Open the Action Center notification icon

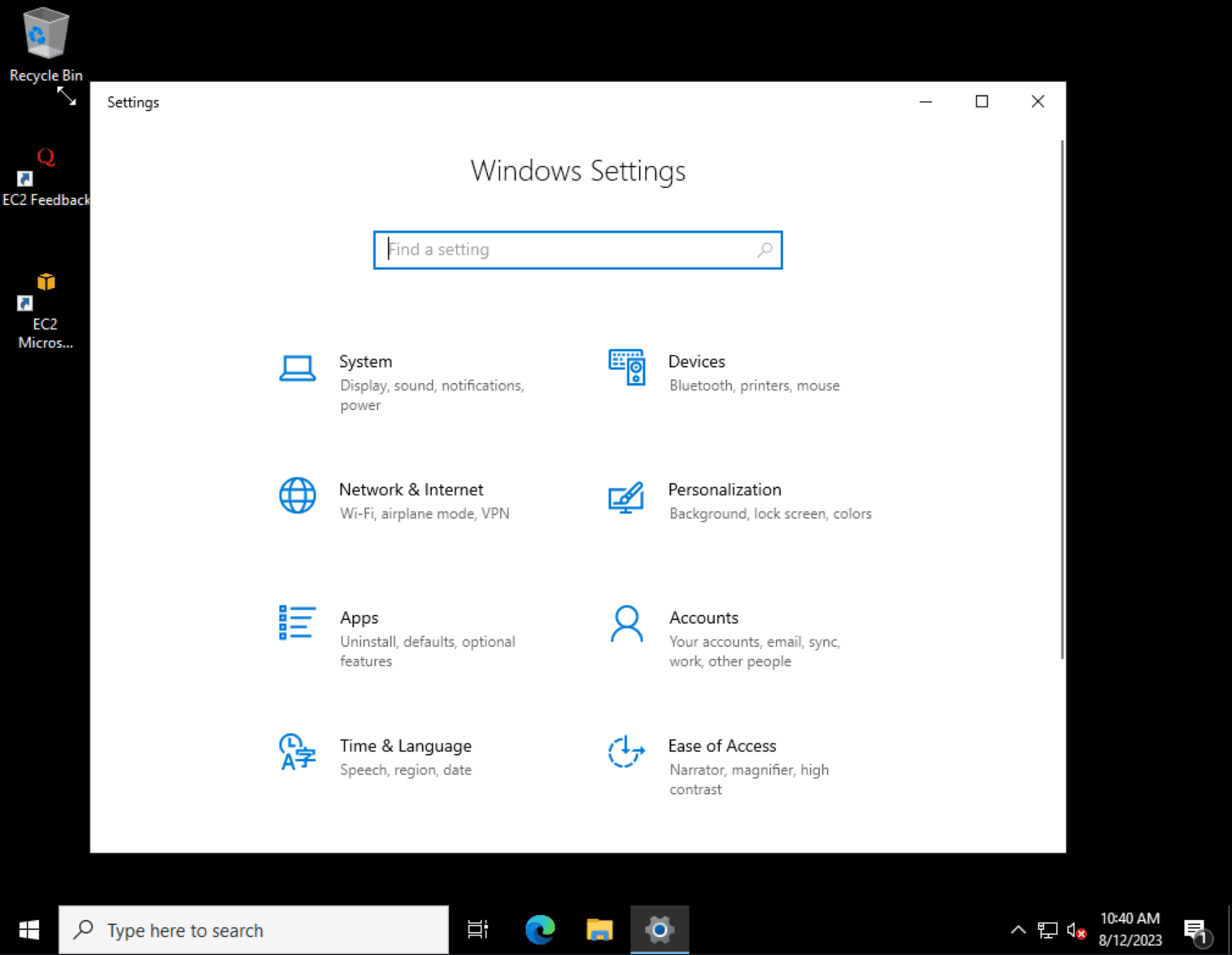[x=1195, y=929]
